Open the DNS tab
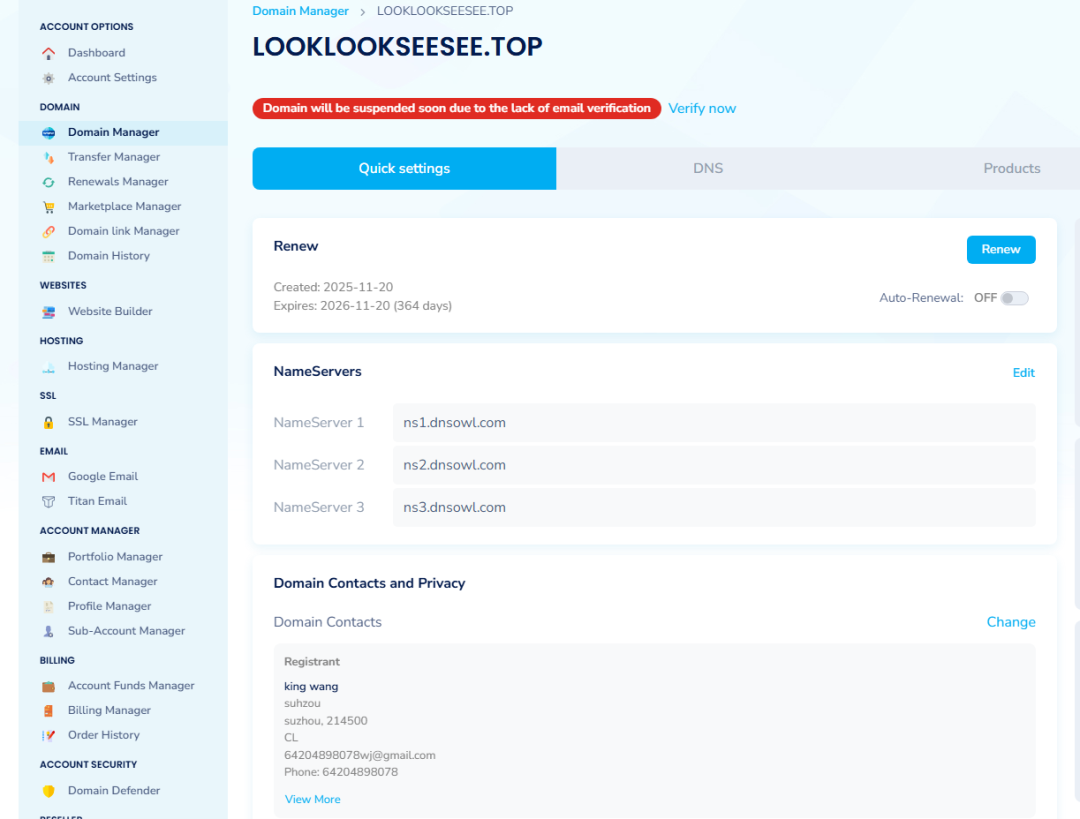The height and width of the screenshot is (819, 1080). click(708, 168)
